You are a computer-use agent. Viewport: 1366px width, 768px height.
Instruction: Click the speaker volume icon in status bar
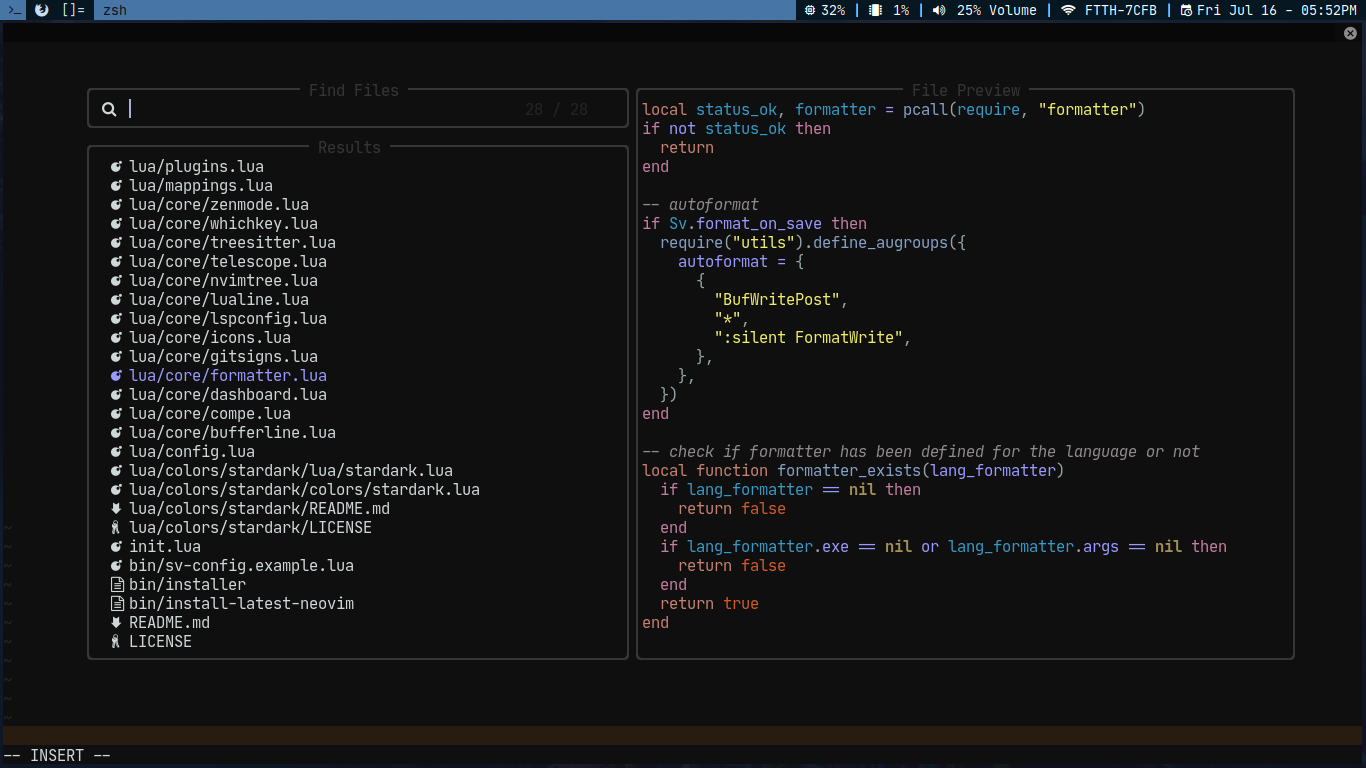(939, 10)
